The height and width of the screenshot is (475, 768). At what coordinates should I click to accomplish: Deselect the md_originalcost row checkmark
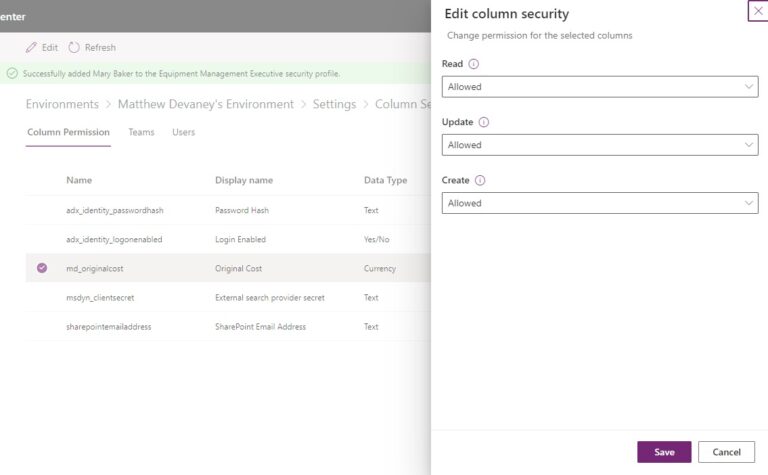(42, 268)
